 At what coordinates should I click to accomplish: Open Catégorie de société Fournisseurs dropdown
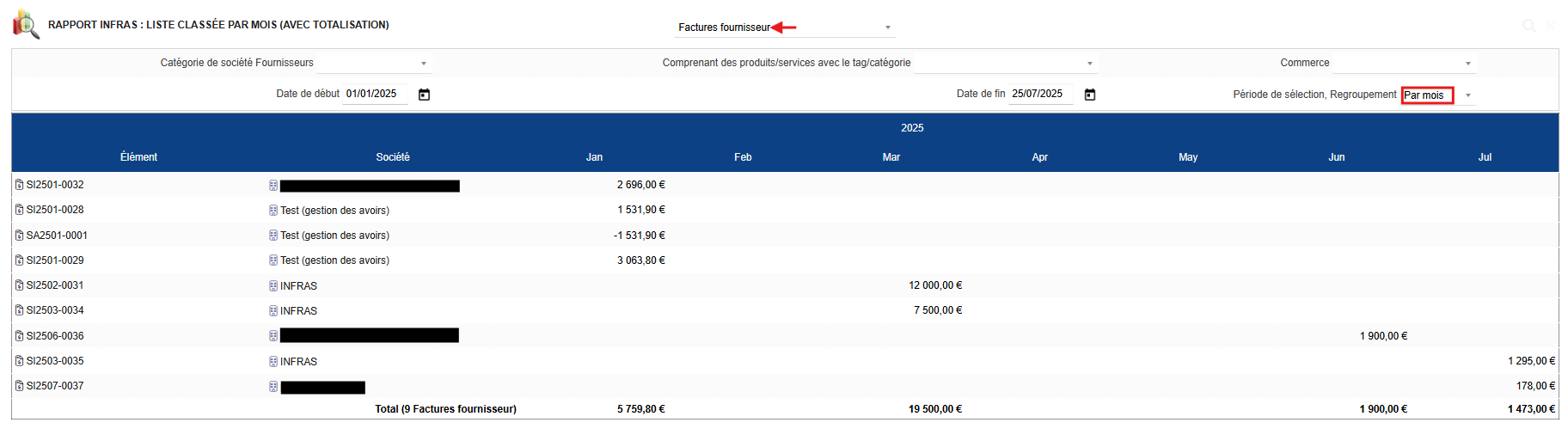tap(374, 63)
